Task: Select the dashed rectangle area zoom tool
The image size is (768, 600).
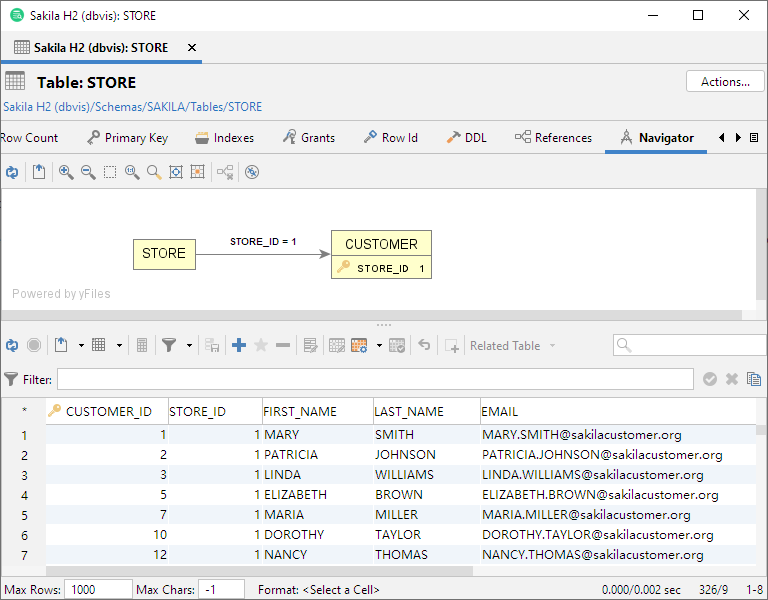Action: point(110,172)
